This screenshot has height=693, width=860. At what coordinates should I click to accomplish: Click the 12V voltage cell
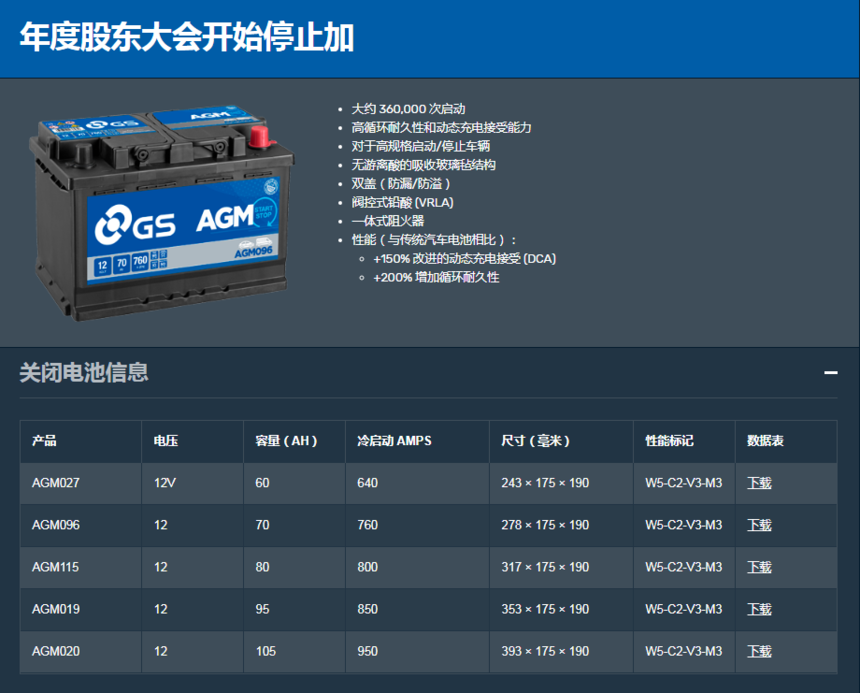click(165, 483)
